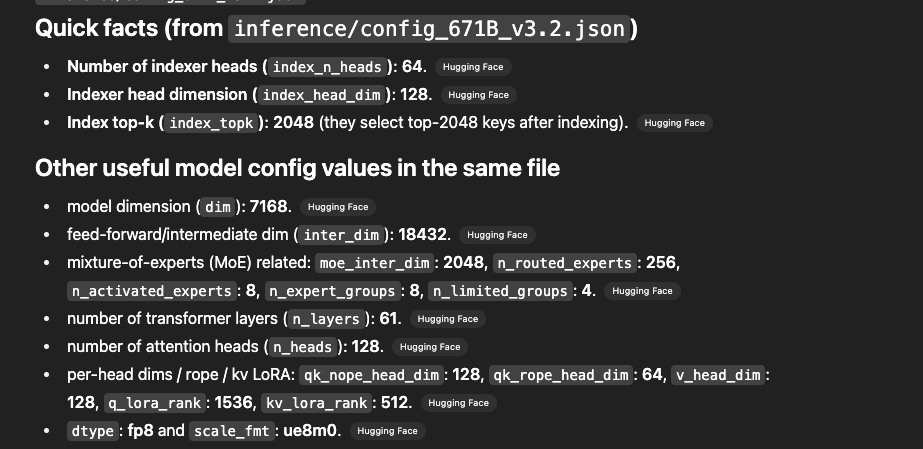Click the dtype code chip

coord(91,431)
